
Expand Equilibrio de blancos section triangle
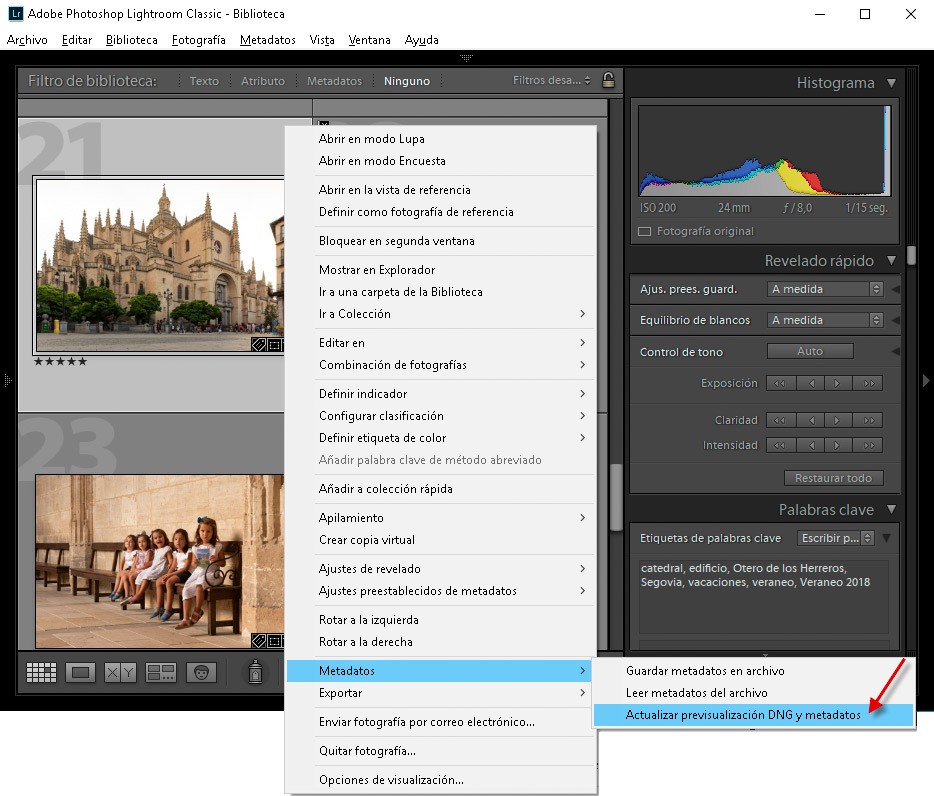click(895, 321)
